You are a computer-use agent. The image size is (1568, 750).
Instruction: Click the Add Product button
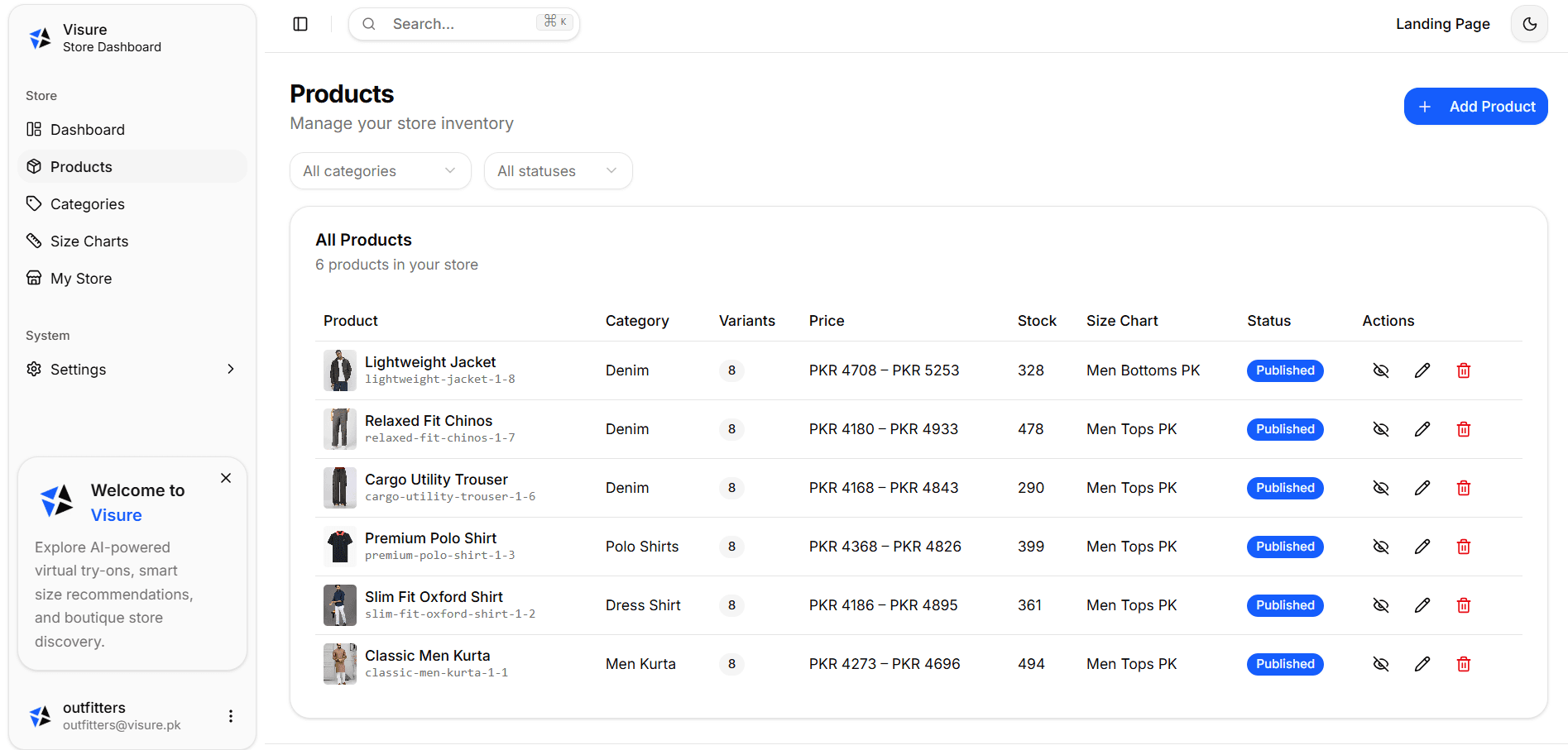point(1475,107)
